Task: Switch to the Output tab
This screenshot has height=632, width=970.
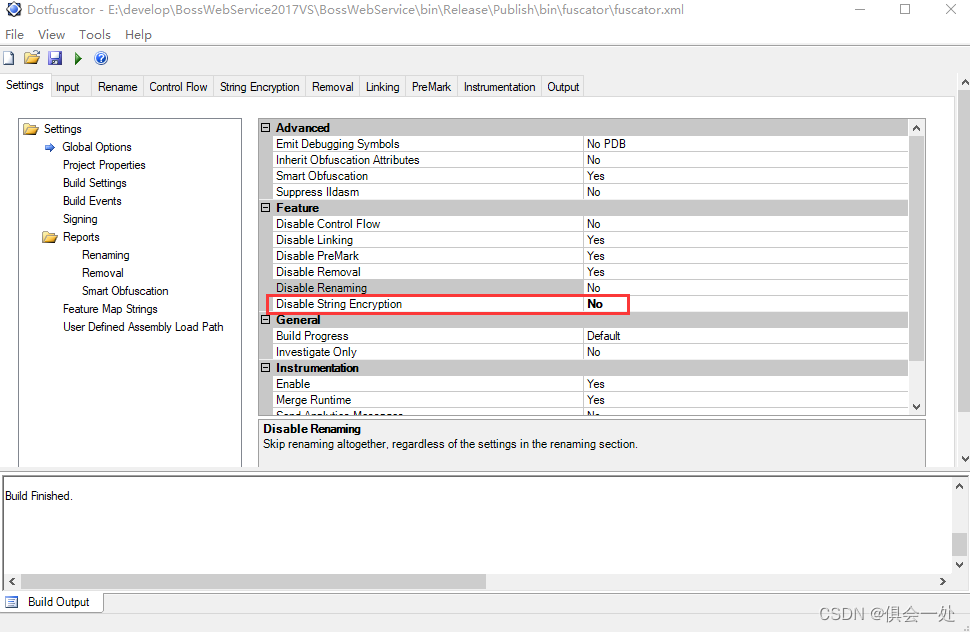Action: click(x=563, y=87)
